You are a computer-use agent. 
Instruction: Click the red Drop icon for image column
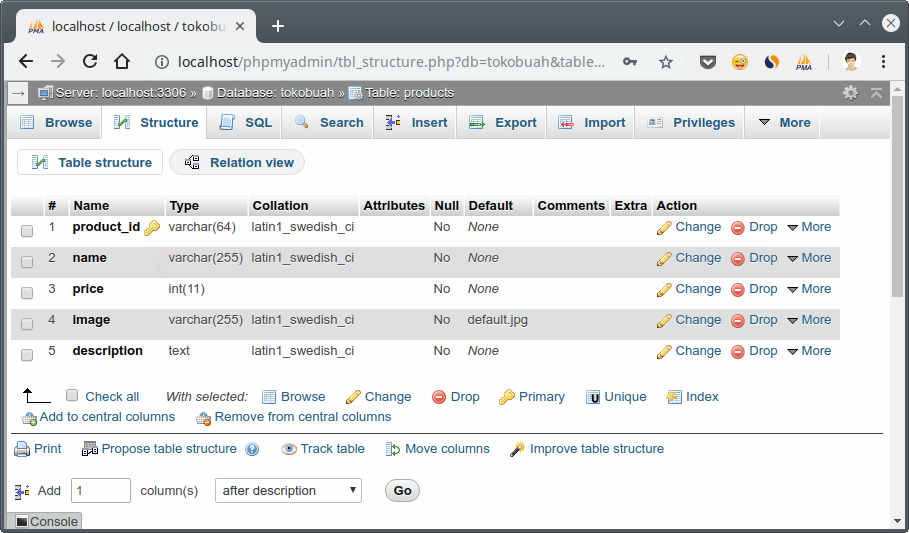pyautogui.click(x=738, y=321)
